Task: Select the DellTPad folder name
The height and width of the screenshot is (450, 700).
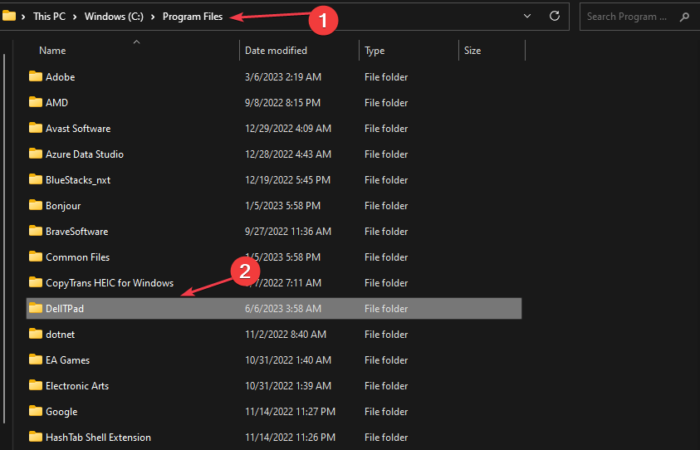Action: [65, 308]
